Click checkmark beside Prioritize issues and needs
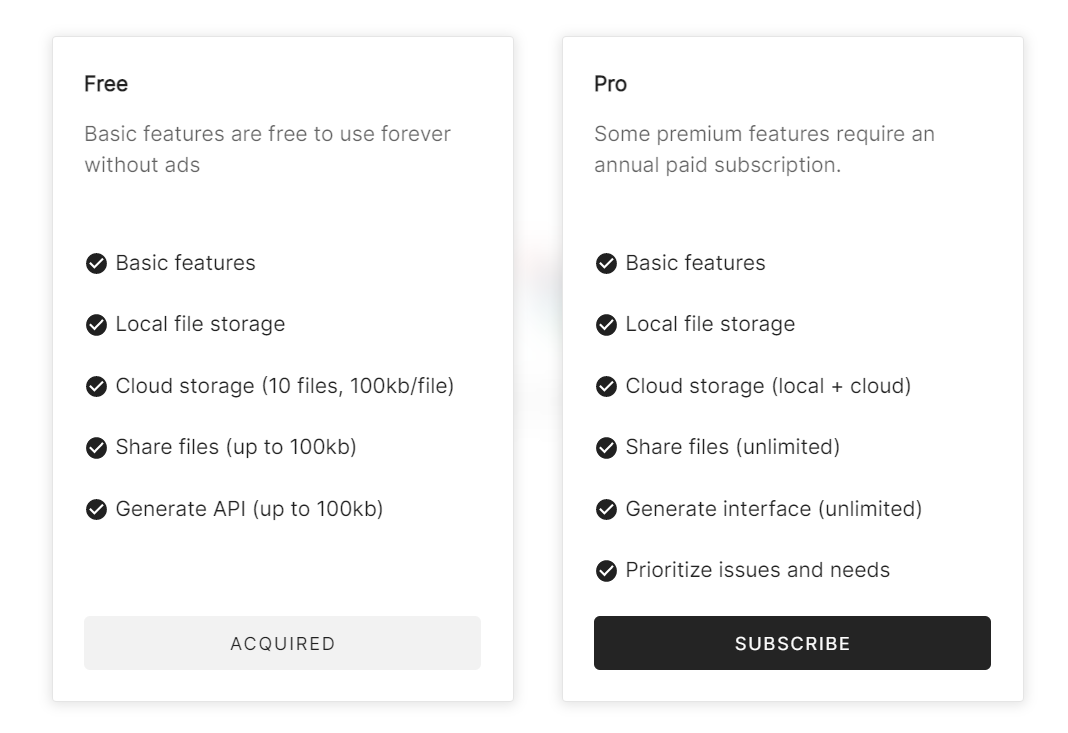 click(x=606, y=571)
